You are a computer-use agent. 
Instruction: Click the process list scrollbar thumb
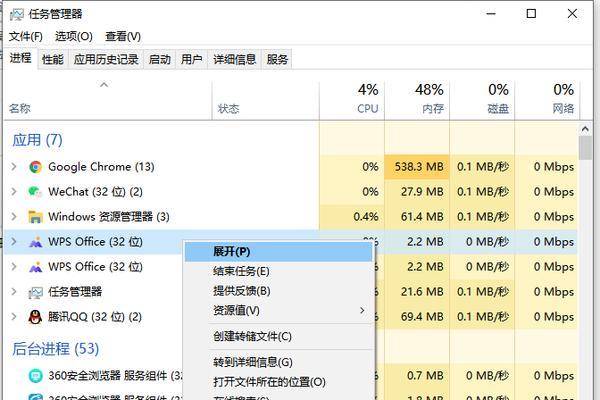click(x=585, y=148)
